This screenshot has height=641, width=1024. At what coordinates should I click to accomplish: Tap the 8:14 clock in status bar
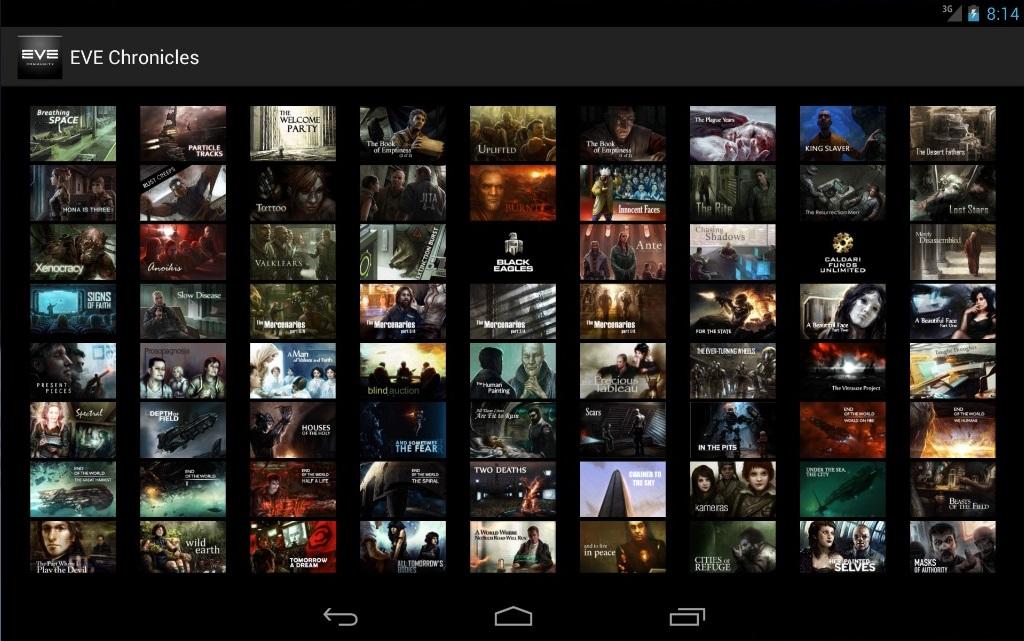pos(1002,14)
